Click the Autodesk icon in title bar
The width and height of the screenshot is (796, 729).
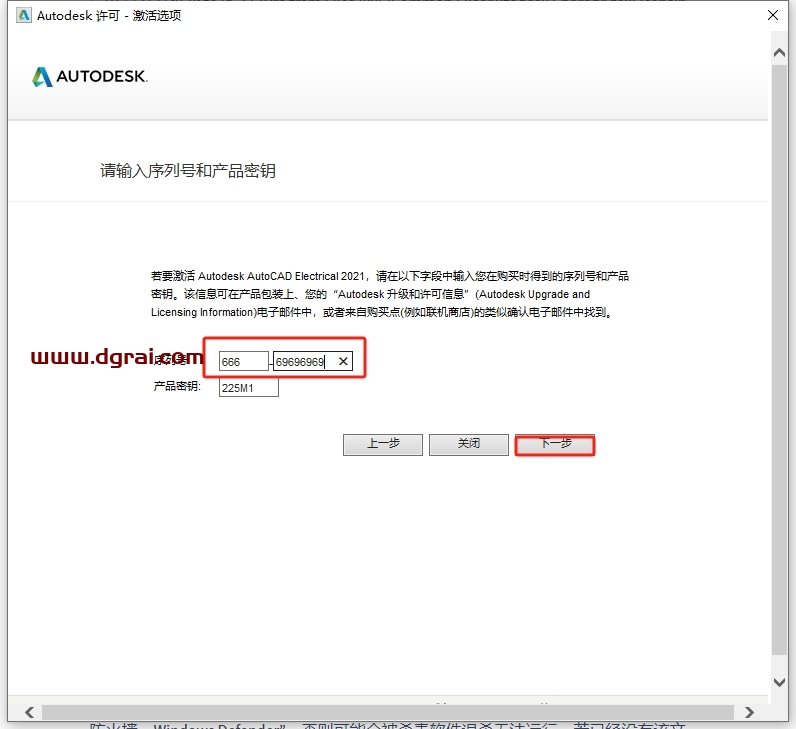[24, 15]
